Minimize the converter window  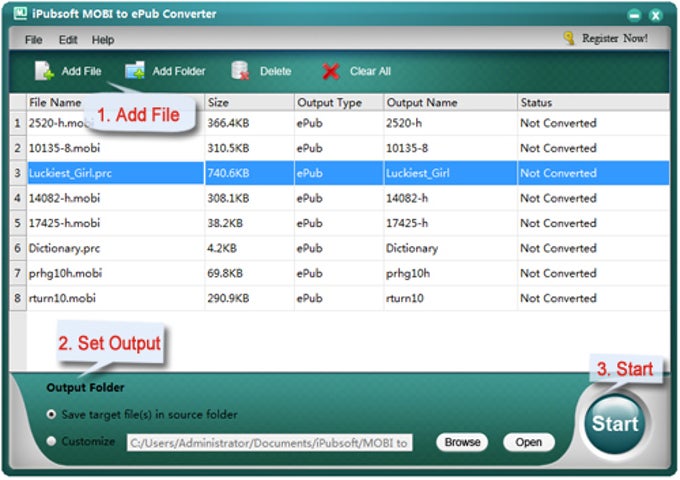[634, 16]
